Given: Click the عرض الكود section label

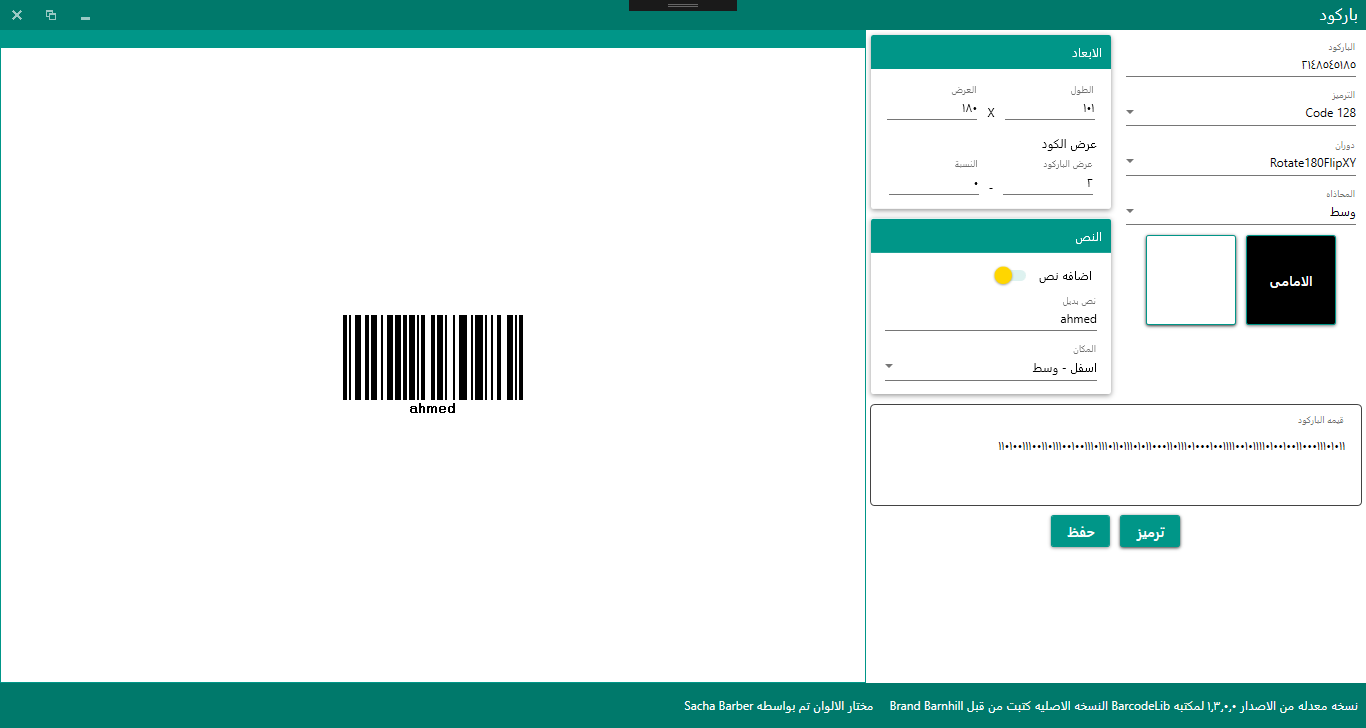Looking at the screenshot, I should click(1069, 144).
